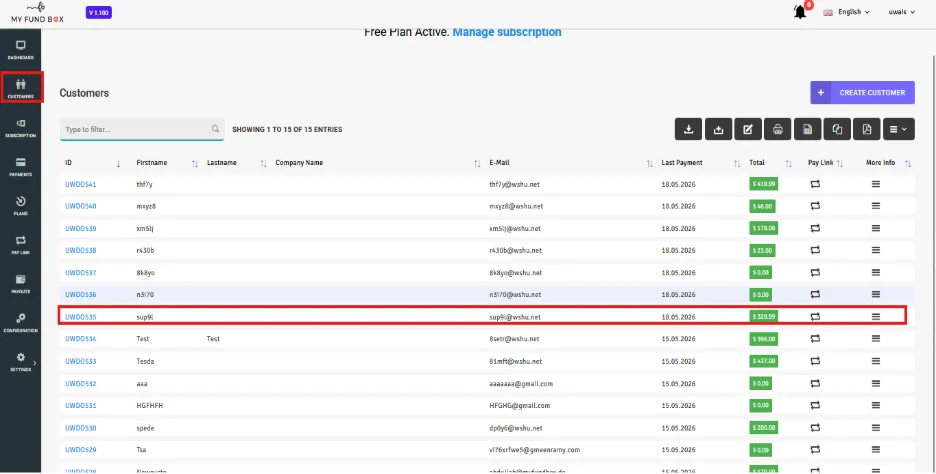Viewport: 936px width, 474px height.
Task: Expand the Settings submenu arrow
Action: (35, 363)
